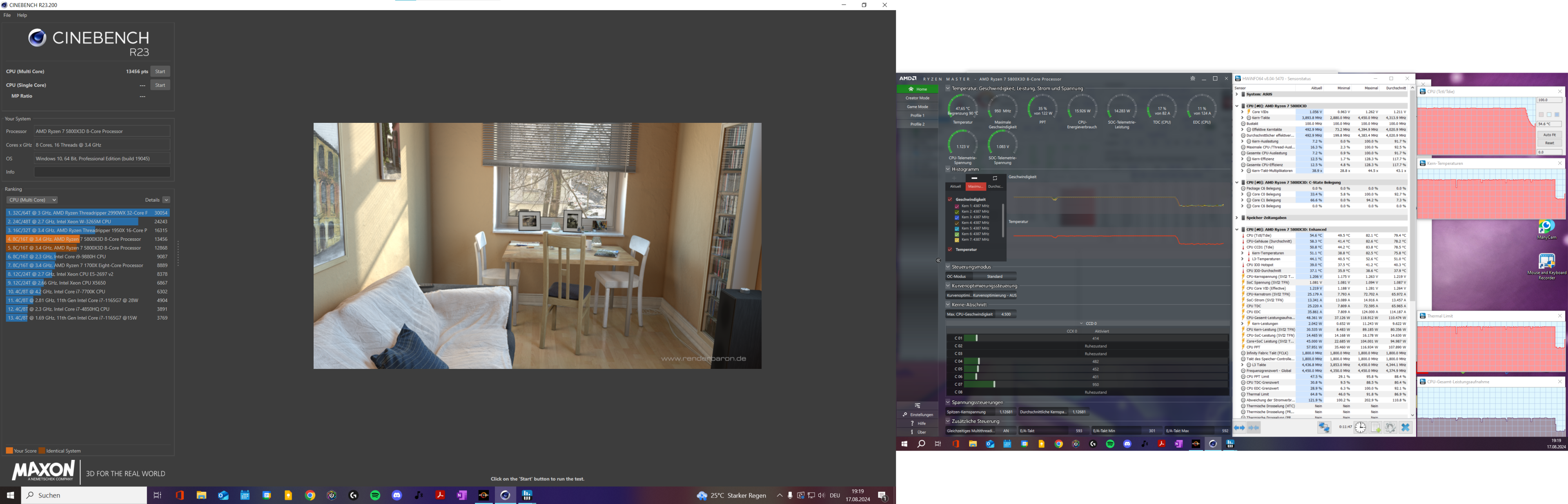The image size is (1568, 504).
Task: Toggle the Temperatur checkbox in the histogram legend
Action: [x=949, y=250]
